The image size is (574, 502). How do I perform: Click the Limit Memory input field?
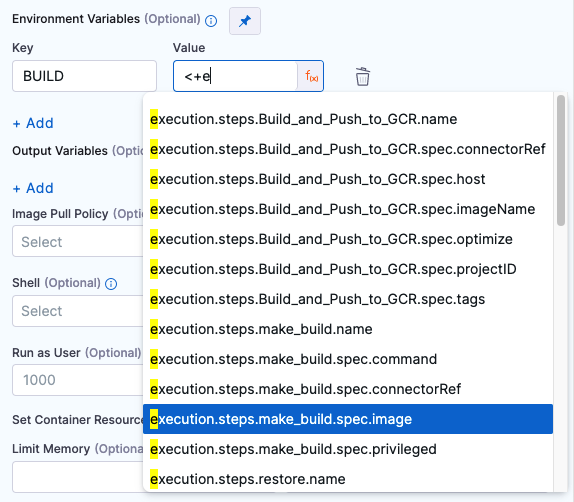click(78, 477)
